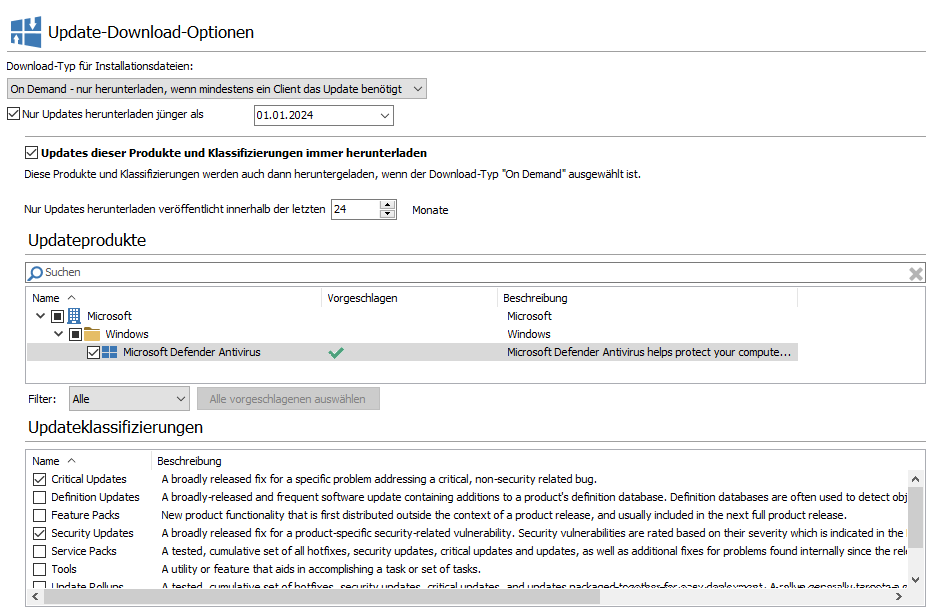Image resolution: width=932 pixels, height=611 pixels.
Task: Click the Microsoft building icon in tree
Action: coord(74,316)
